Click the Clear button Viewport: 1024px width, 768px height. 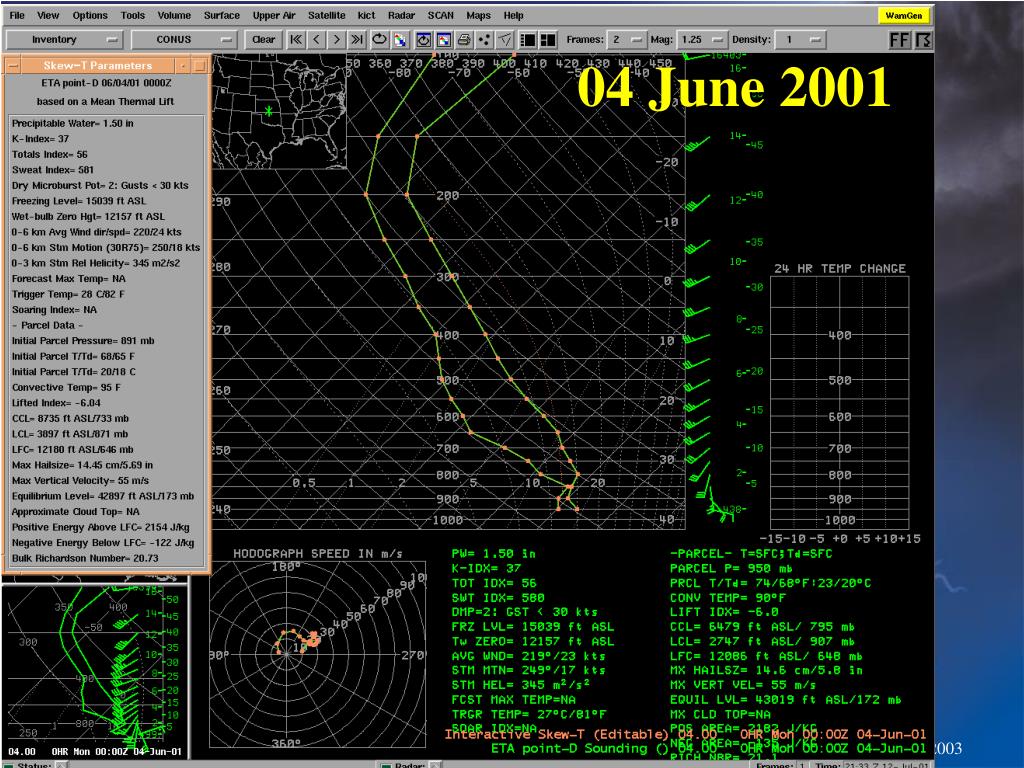pos(264,40)
